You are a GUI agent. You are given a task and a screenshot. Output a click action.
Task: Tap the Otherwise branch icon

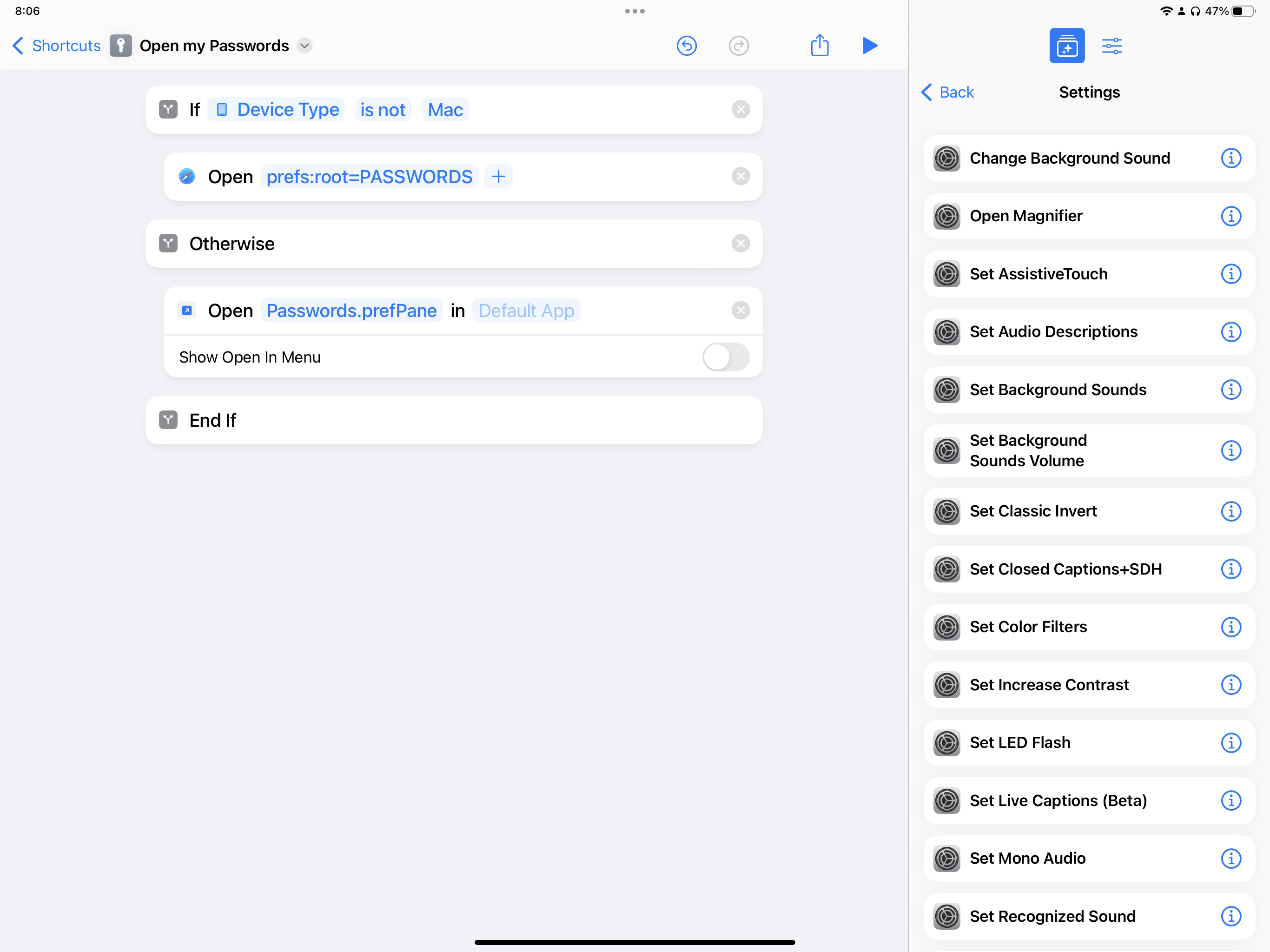168,244
